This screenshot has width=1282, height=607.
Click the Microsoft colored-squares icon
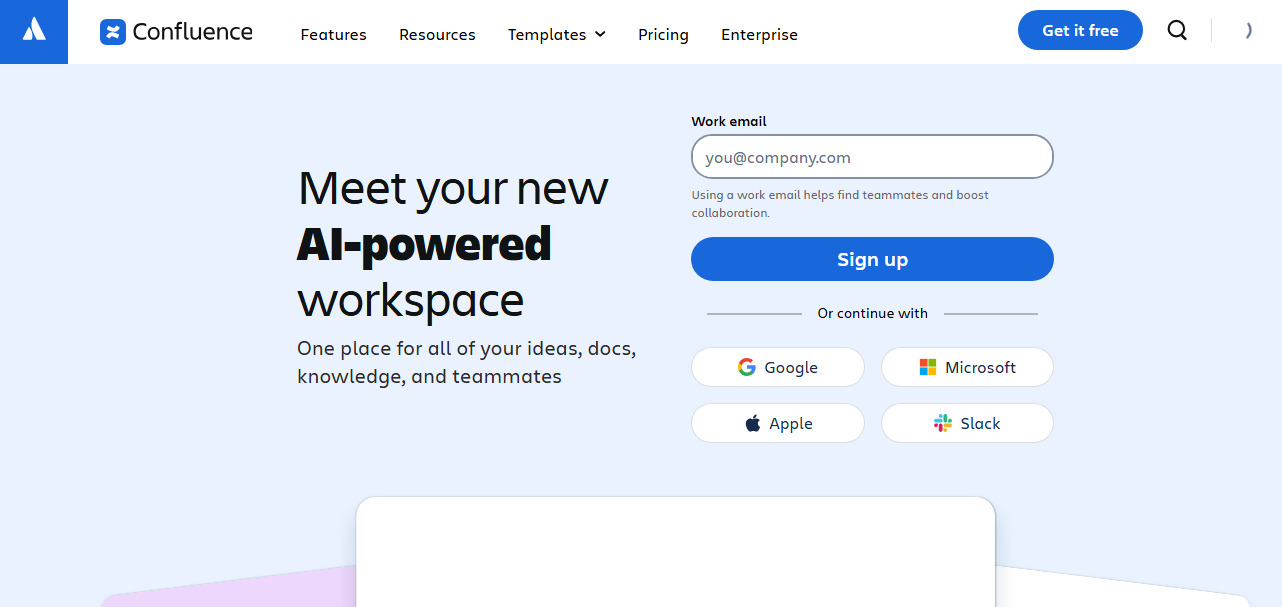pyautogui.click(x=927, y=367)
